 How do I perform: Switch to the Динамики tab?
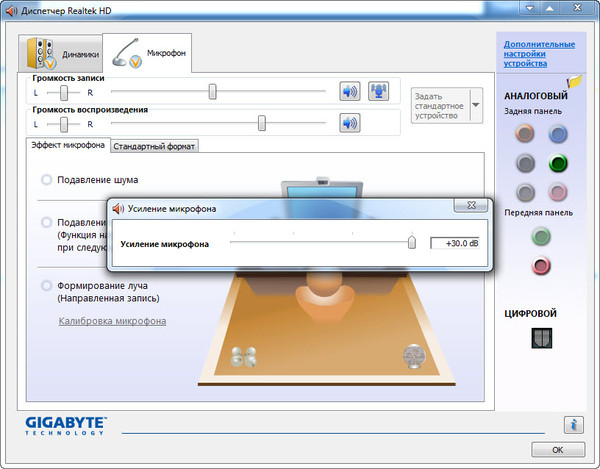pos(60,54)
